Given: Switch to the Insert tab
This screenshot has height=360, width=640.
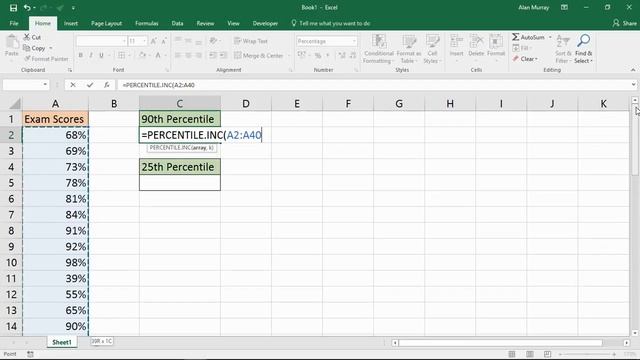Looking at the screenshot, I should [x=71, y=23].
